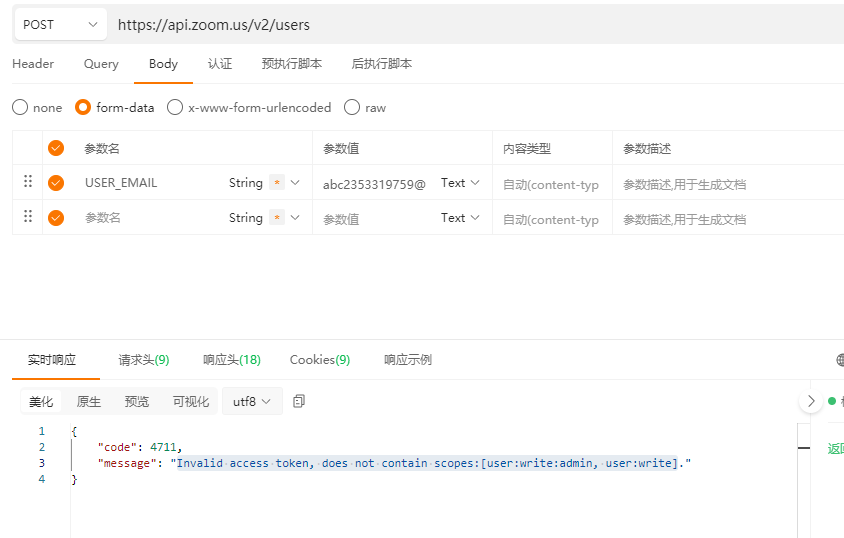Open the 后执行脚本 tab

coord(382,63)
